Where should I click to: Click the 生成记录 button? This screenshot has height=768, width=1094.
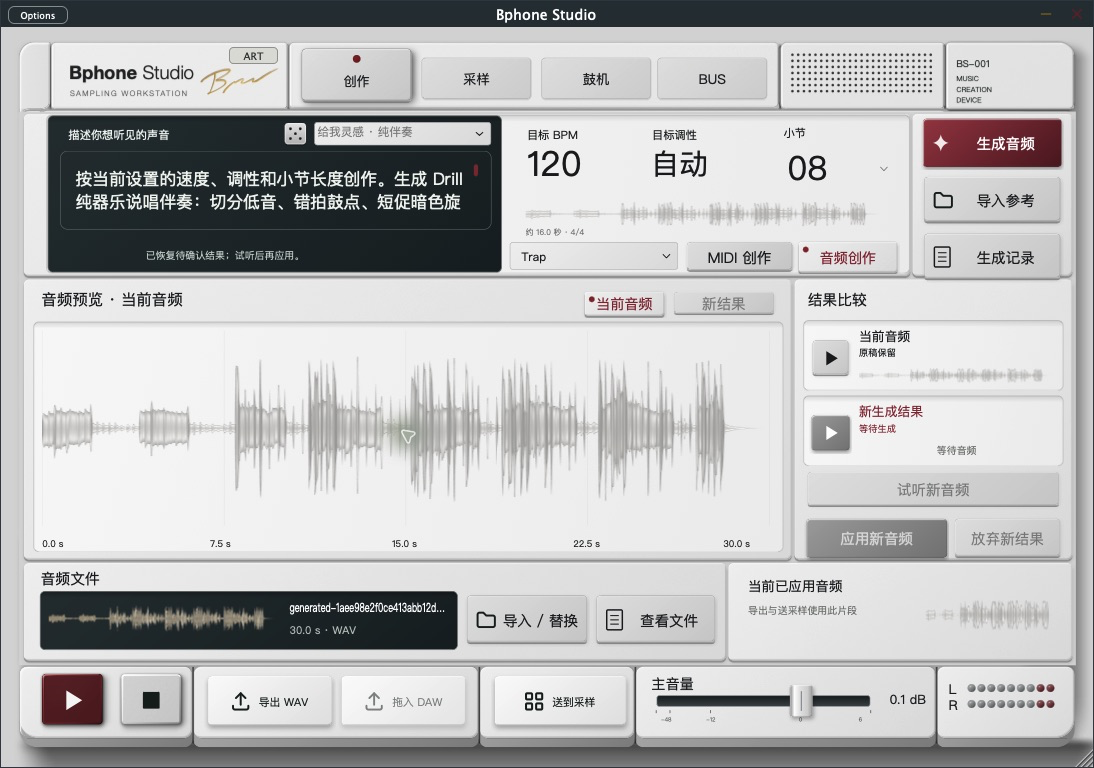[992, 257]
